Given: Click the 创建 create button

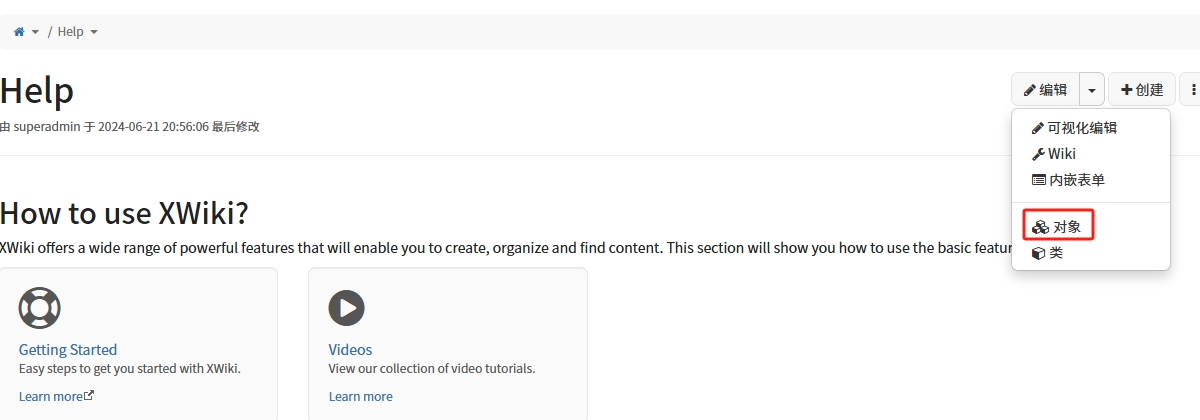Looking at the screenshot, I should 1142,90.
